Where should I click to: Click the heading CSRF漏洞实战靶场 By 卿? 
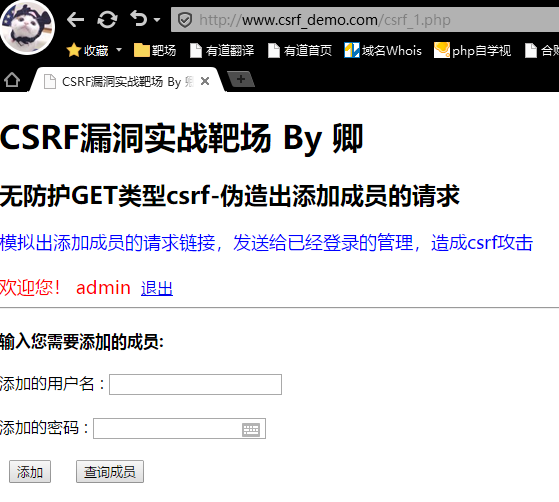(181, 138)
